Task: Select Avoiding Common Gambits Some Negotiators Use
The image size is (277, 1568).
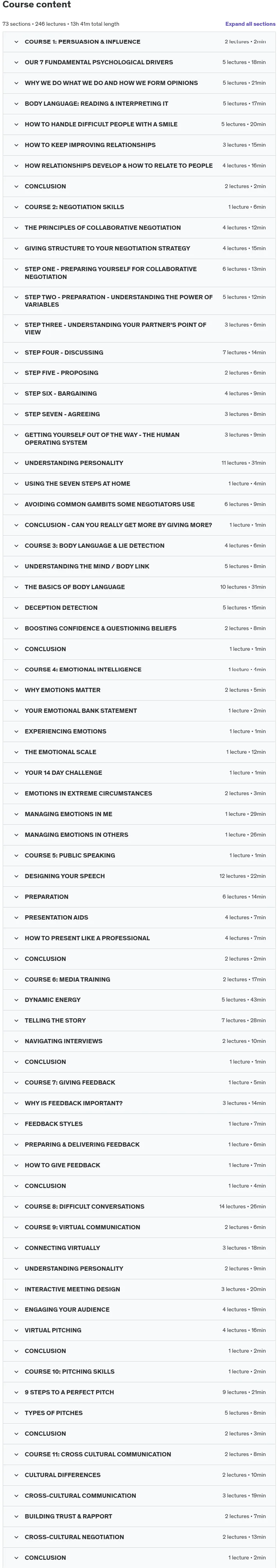Action: tap(139, 504)
